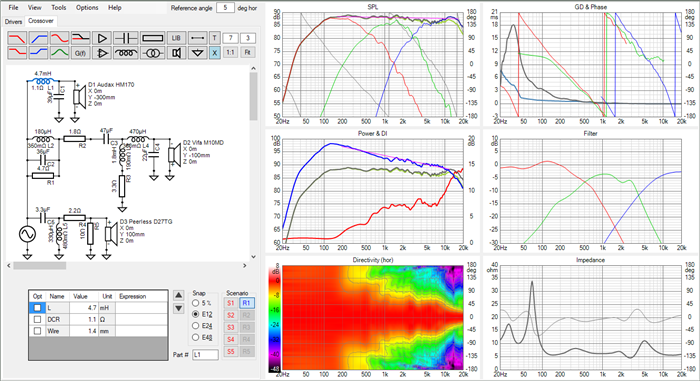
Task: Click the Fit schematic button
Action: [x=248, y=52]
